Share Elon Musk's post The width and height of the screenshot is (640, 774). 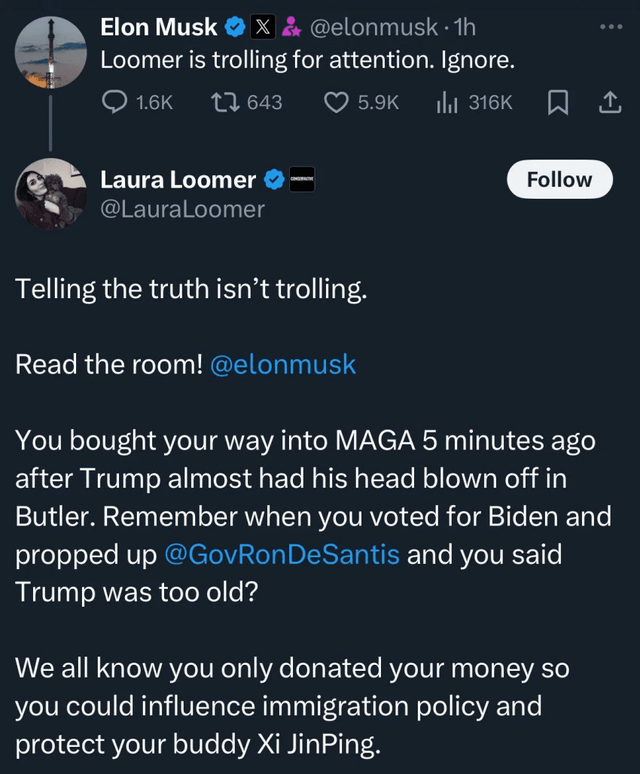point(608,102)
